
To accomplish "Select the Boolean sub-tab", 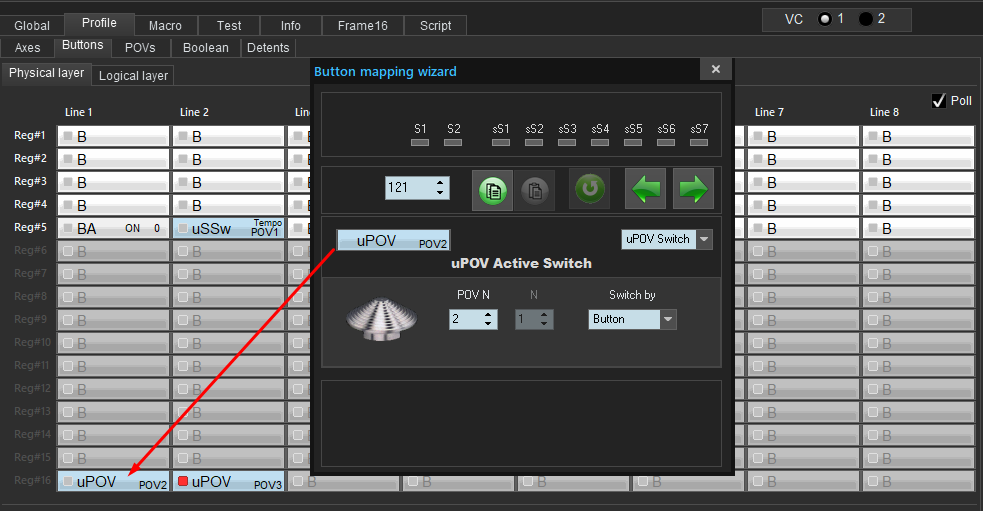I will (x=206, y=48).
